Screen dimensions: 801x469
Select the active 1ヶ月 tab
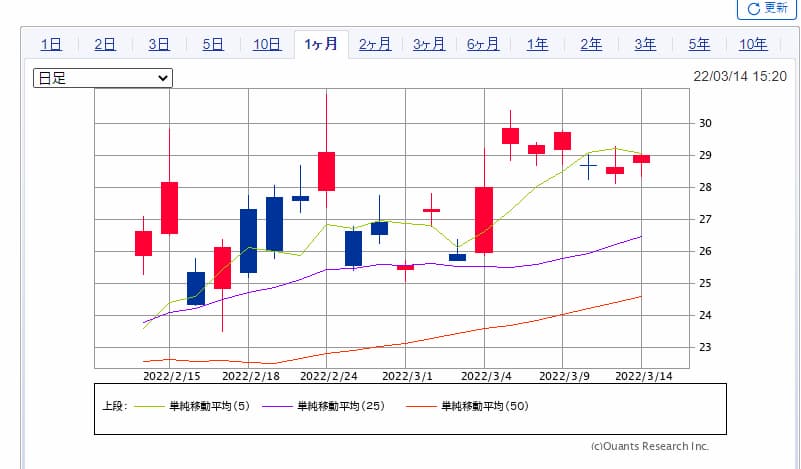pos(321,44)
